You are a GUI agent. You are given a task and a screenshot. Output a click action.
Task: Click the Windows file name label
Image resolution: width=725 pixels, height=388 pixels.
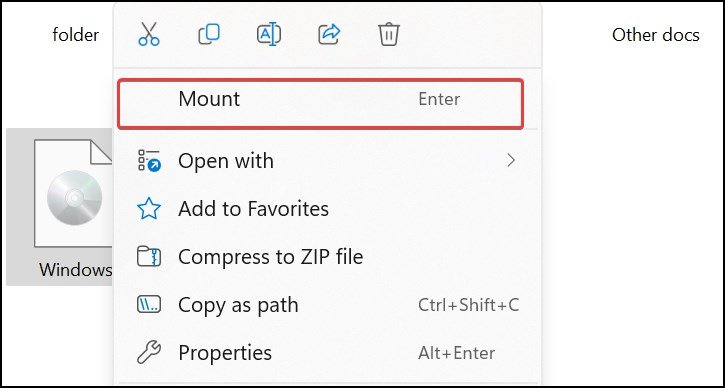[x=75, y=270]
